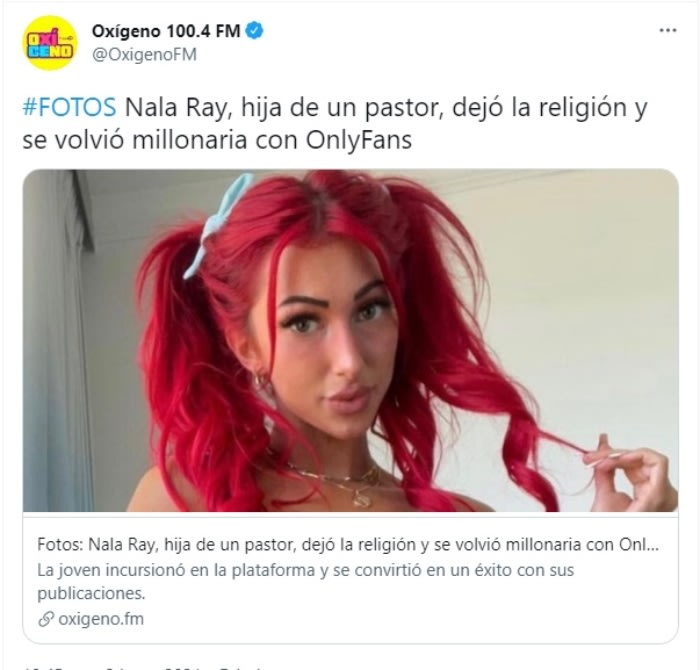This screenshot has height=670, width=700.
Task: Click the word 'publicaciones.' in card description
Action: coord(91,594)
